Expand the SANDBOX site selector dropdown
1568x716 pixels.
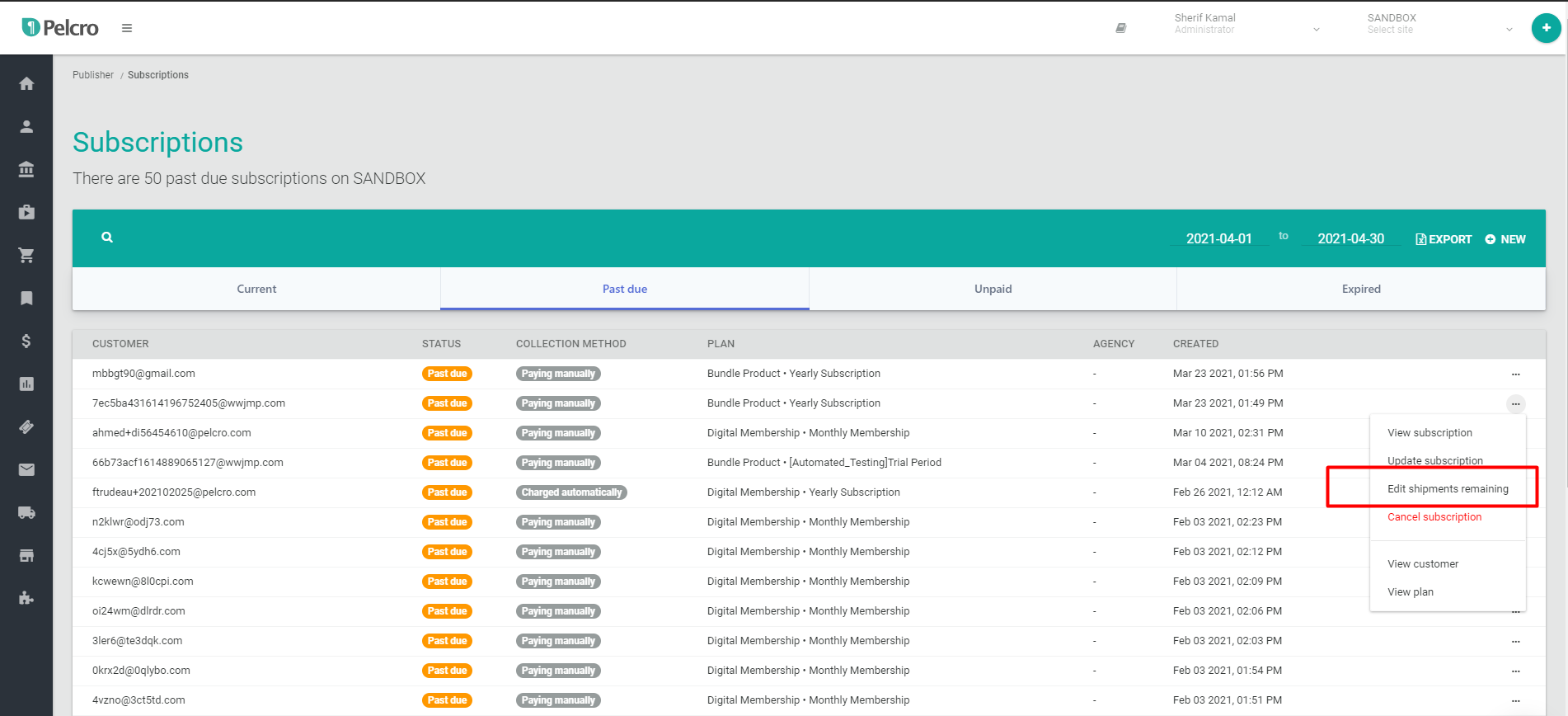1509,30
